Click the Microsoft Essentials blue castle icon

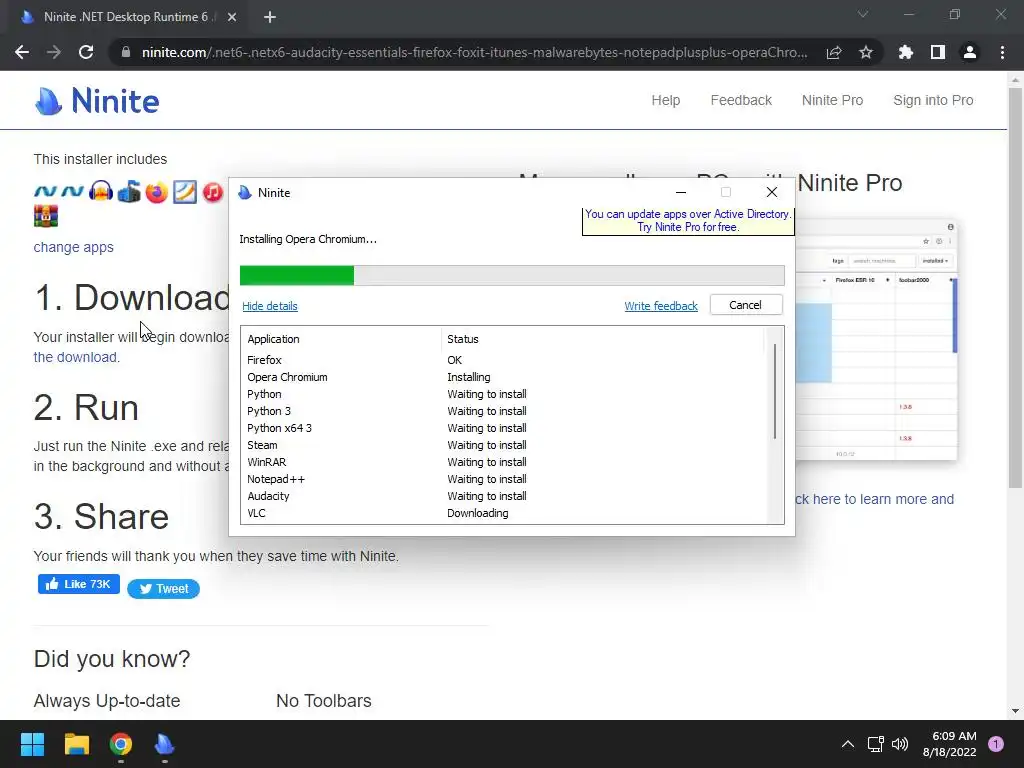(x=129, y=192)
